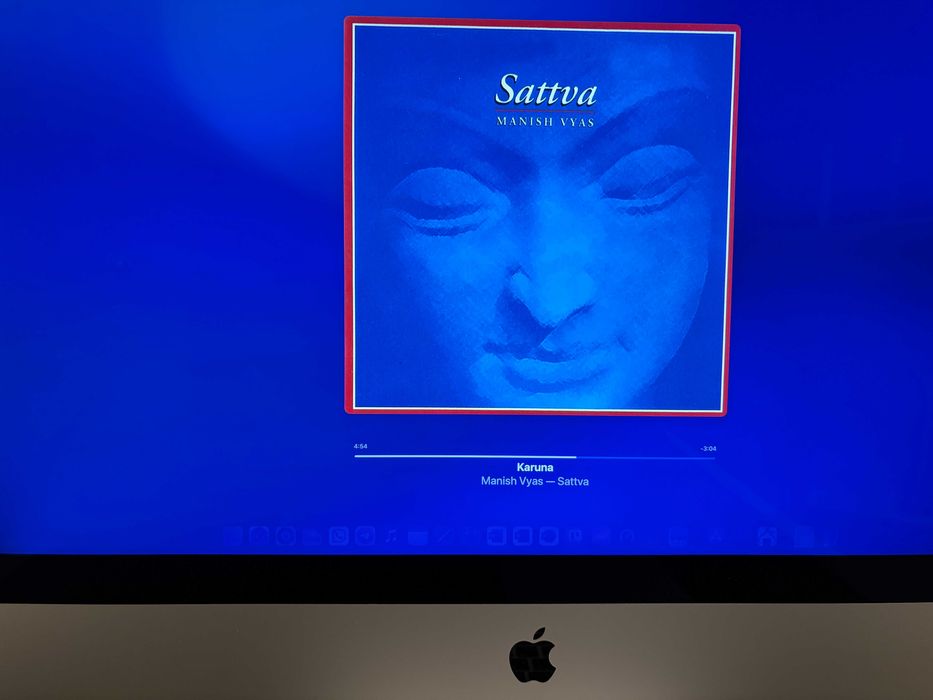Screen dimensions: 933x700
Task: Seek using the playback progress bar
Action: [534, 457]
